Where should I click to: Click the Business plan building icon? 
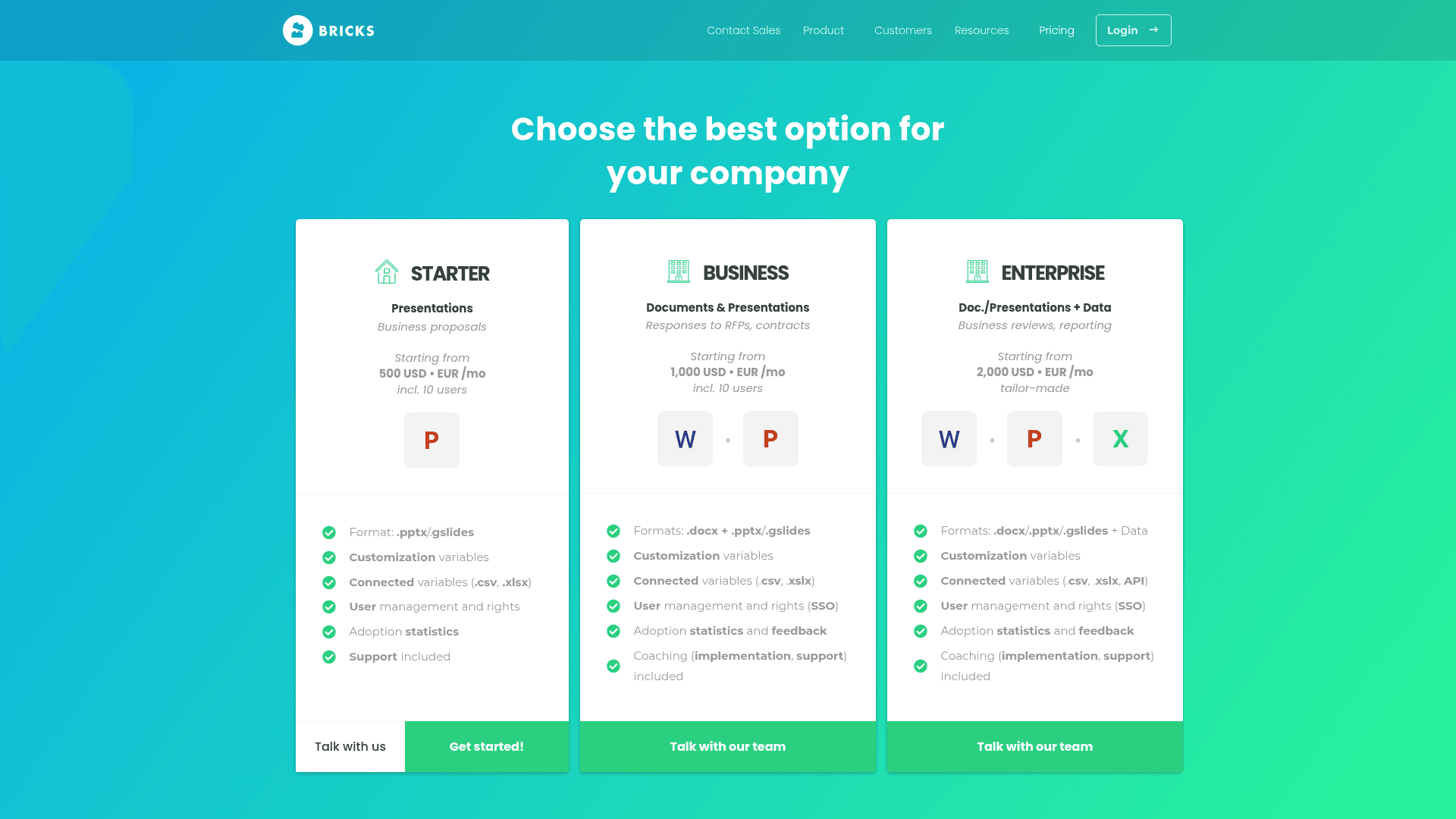pos(679,271)
